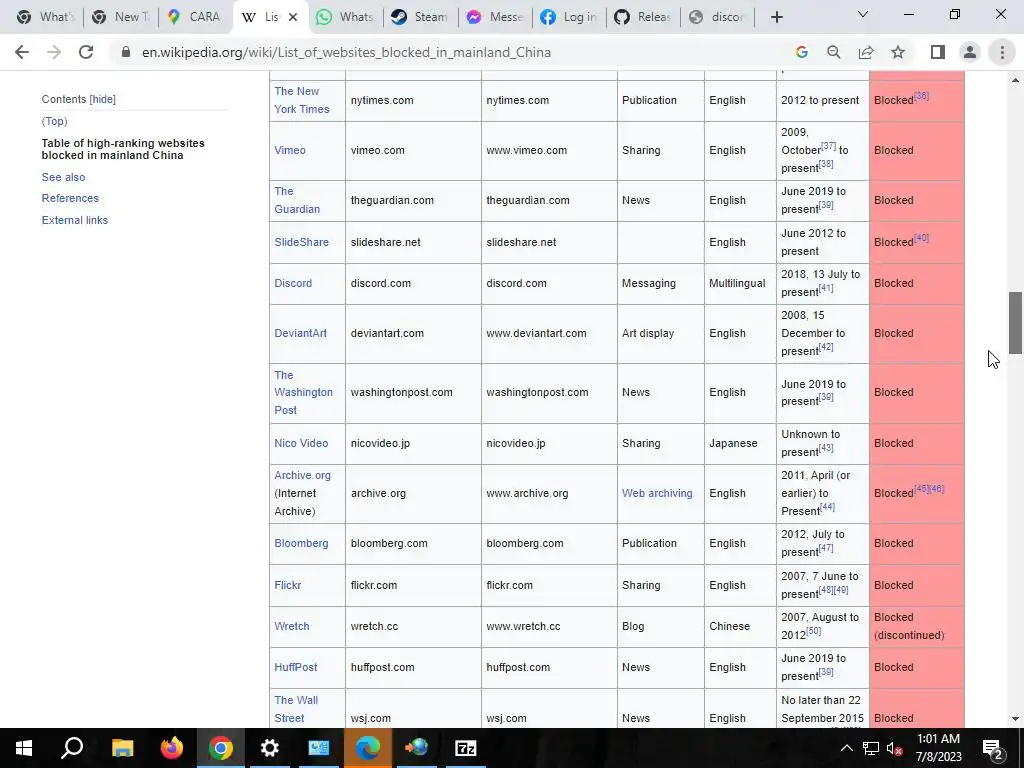This screenshot has height=768, width=1024.
Task: Open the Chrome three-dot menu
Action: click(1002, 52)
